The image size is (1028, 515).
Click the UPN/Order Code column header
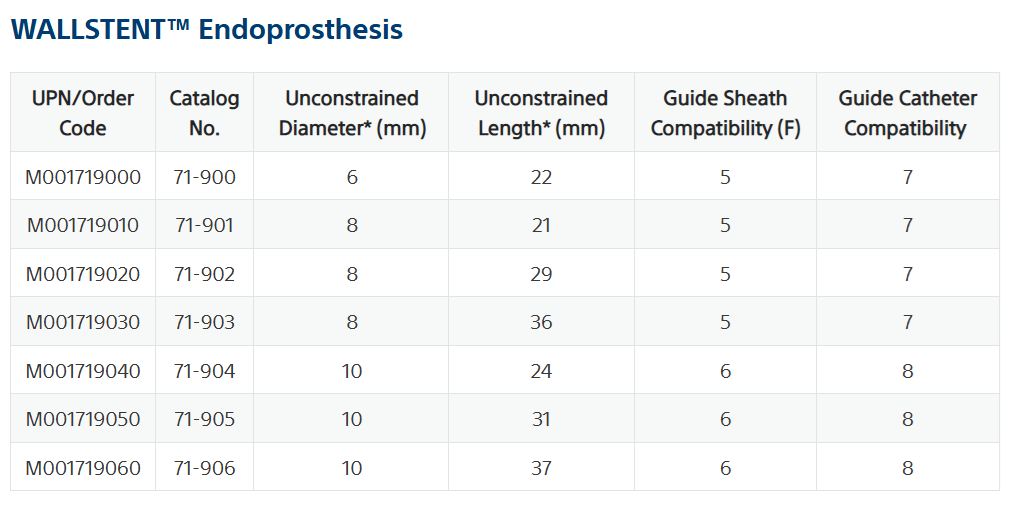point(83,113)
